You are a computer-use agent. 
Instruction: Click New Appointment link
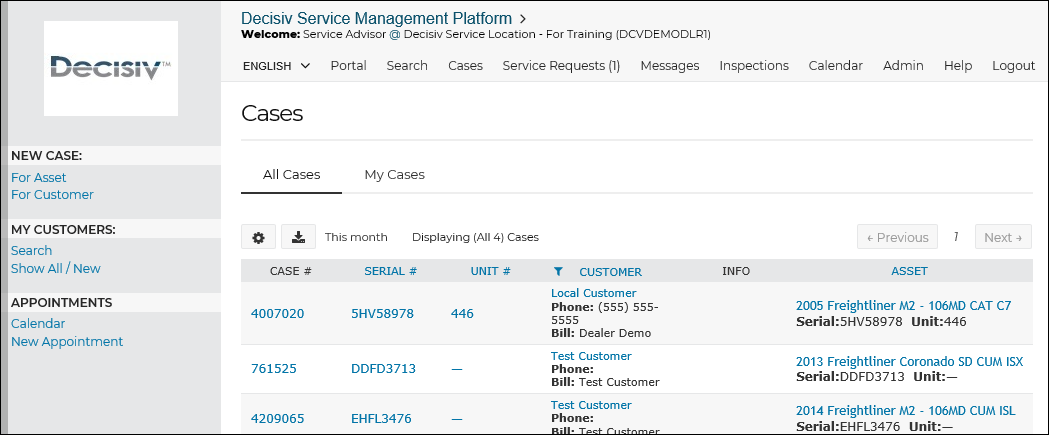67,341
